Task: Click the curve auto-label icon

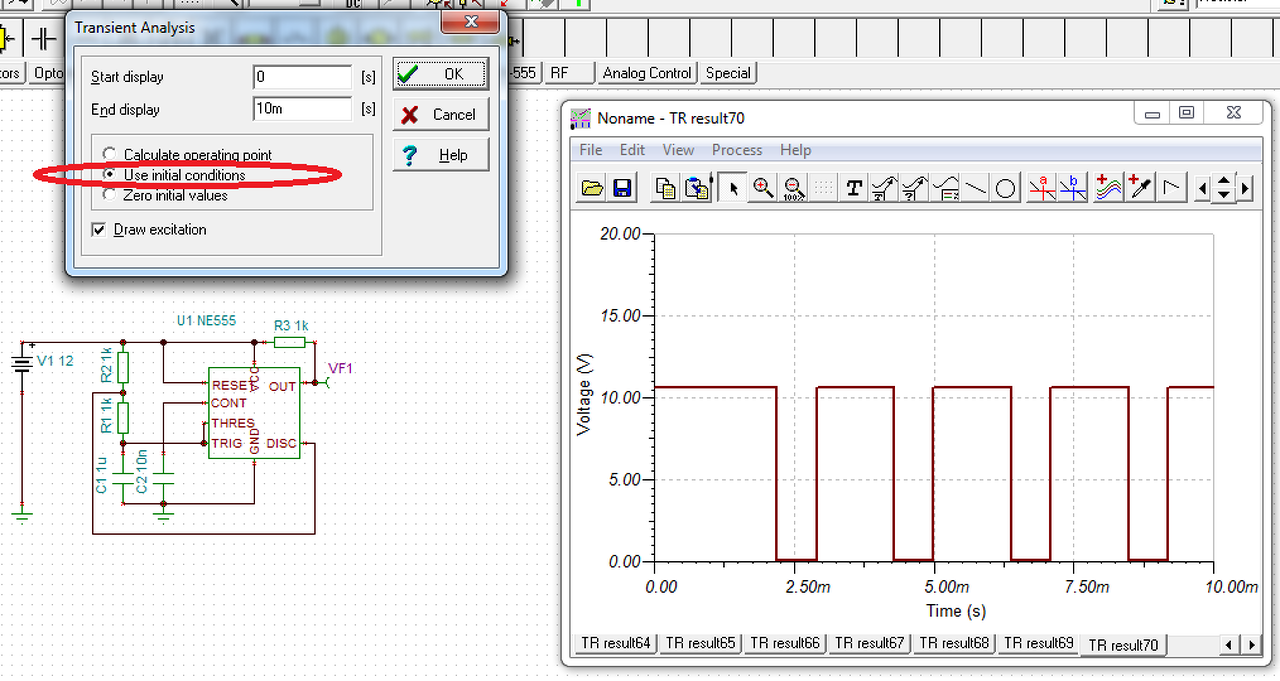Action: 884,188
